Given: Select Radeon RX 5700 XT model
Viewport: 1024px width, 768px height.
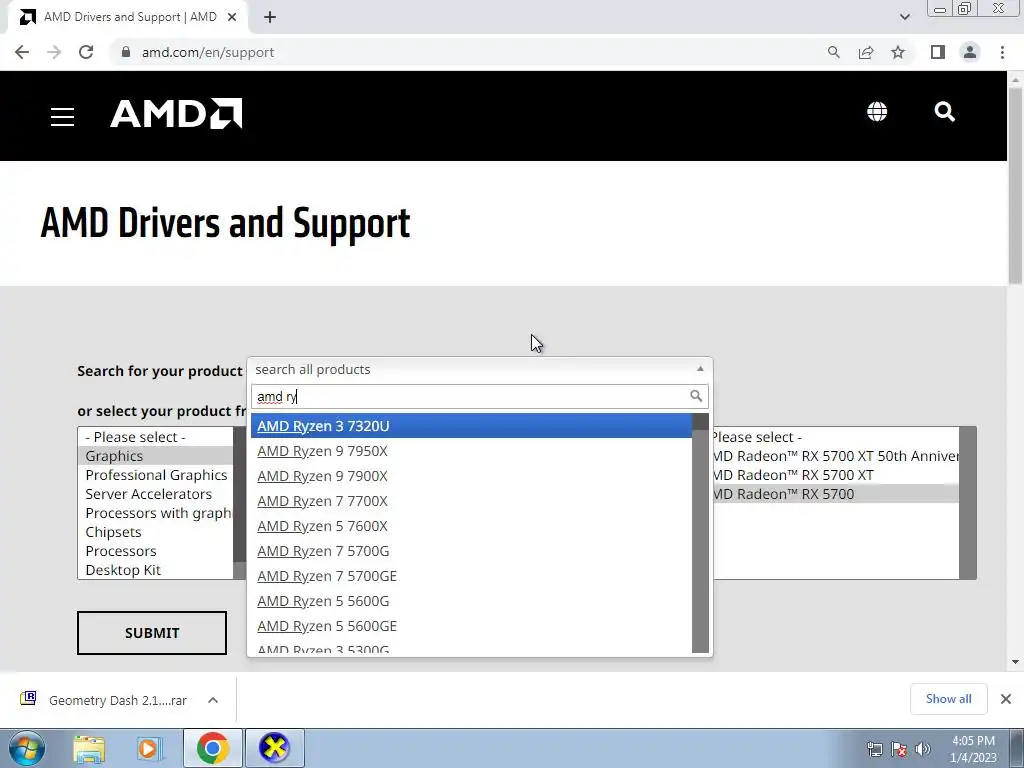Looking at the screenshot, I should [836, 475].
